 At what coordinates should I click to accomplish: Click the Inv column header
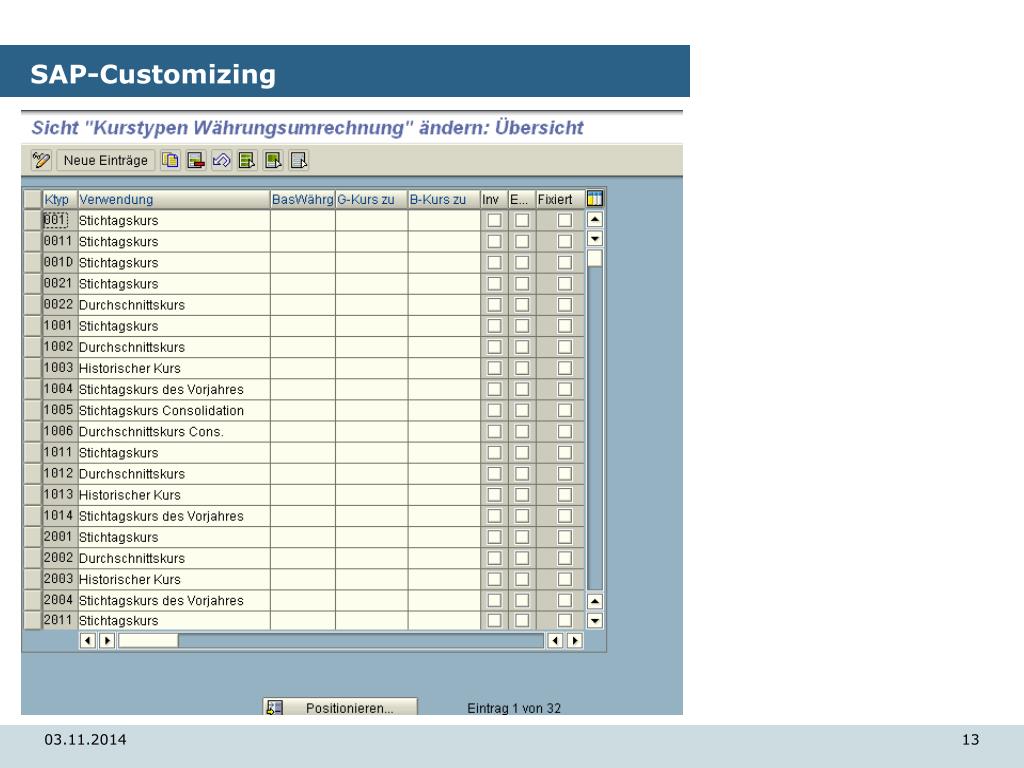[x=494, y=199]
